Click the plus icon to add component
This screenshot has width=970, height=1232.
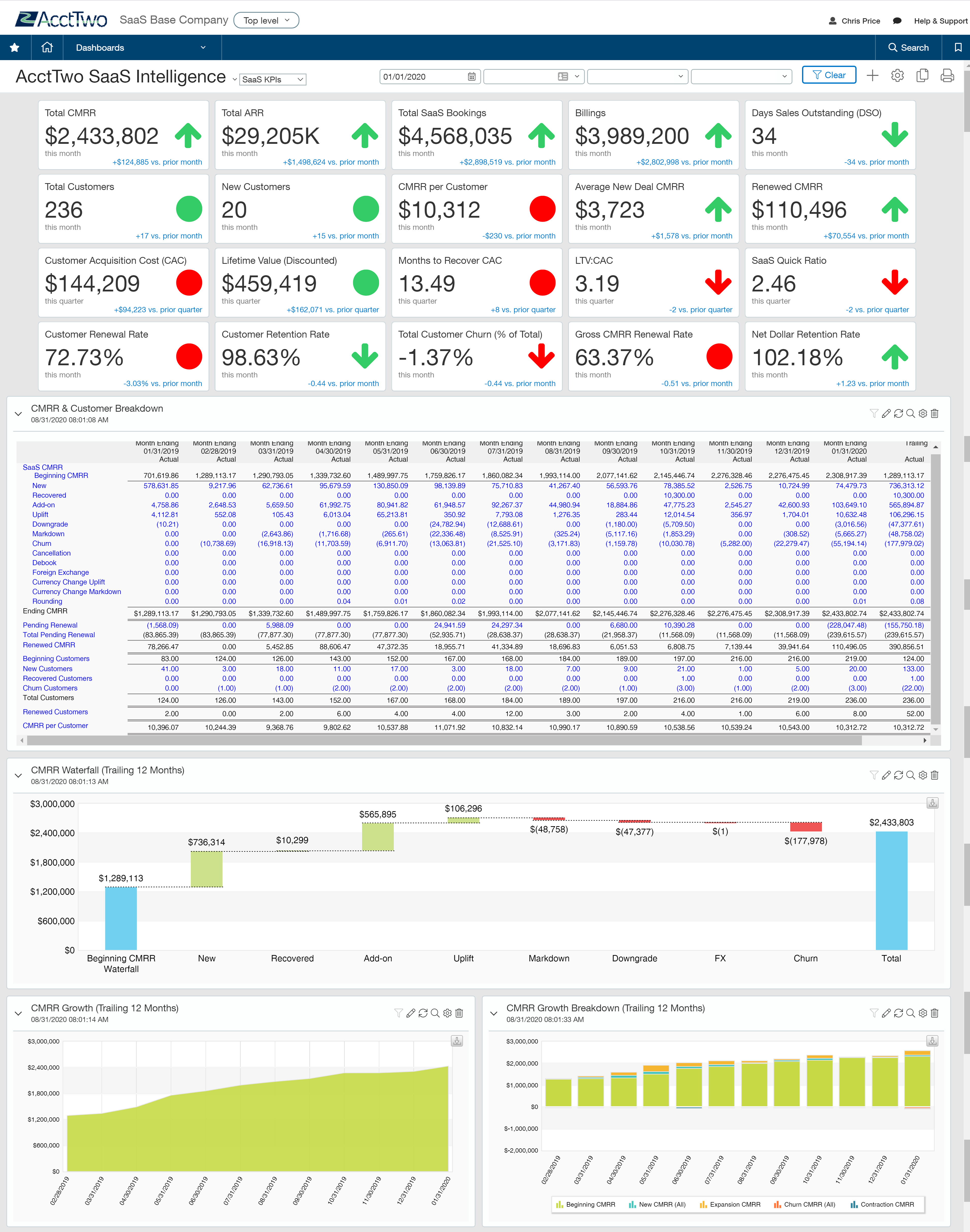coord(872,76)
